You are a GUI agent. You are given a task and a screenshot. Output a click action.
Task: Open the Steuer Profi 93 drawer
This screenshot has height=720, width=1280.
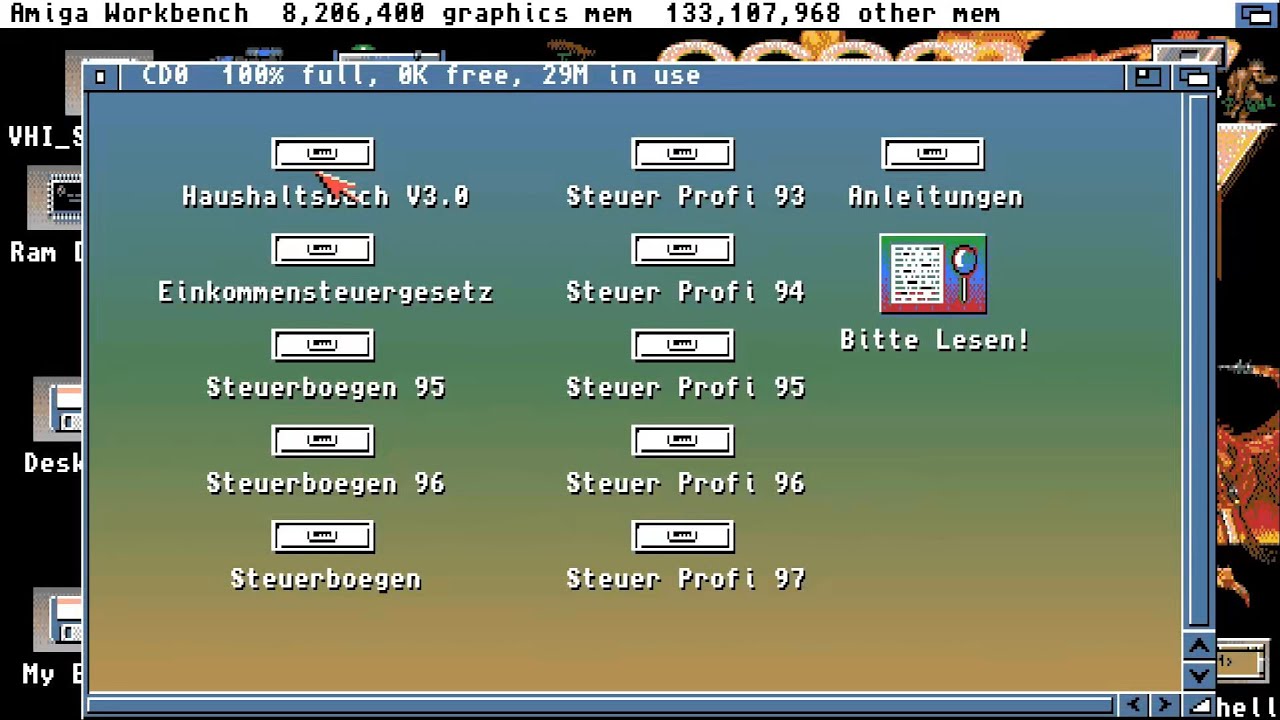click(x=682, y=153)
